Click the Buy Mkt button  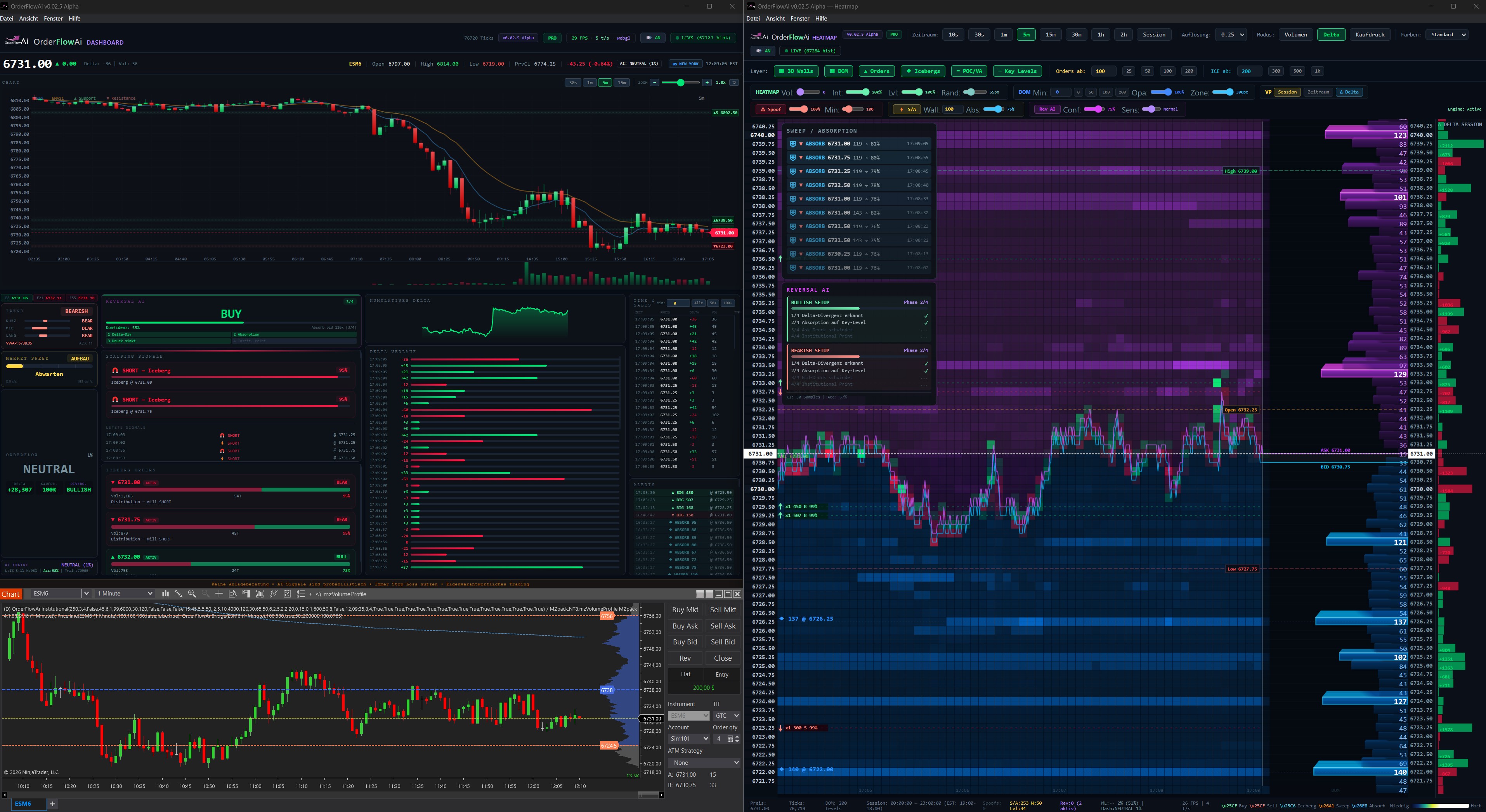click(x=685, y=609)
